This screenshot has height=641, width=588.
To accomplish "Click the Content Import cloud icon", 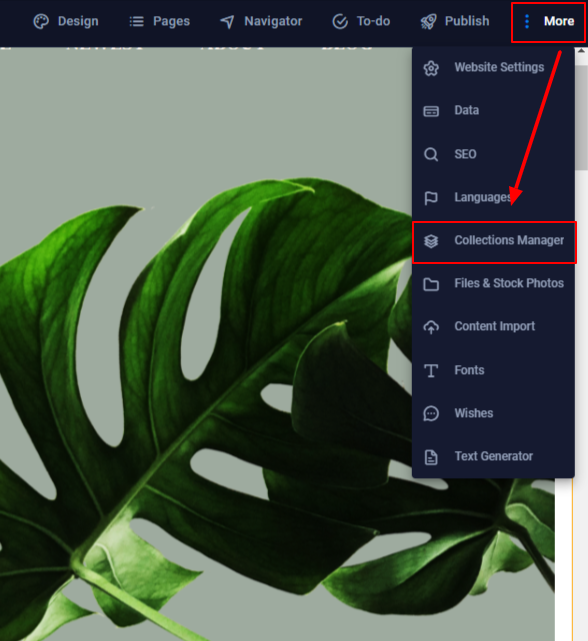I will tap(431, 327).
